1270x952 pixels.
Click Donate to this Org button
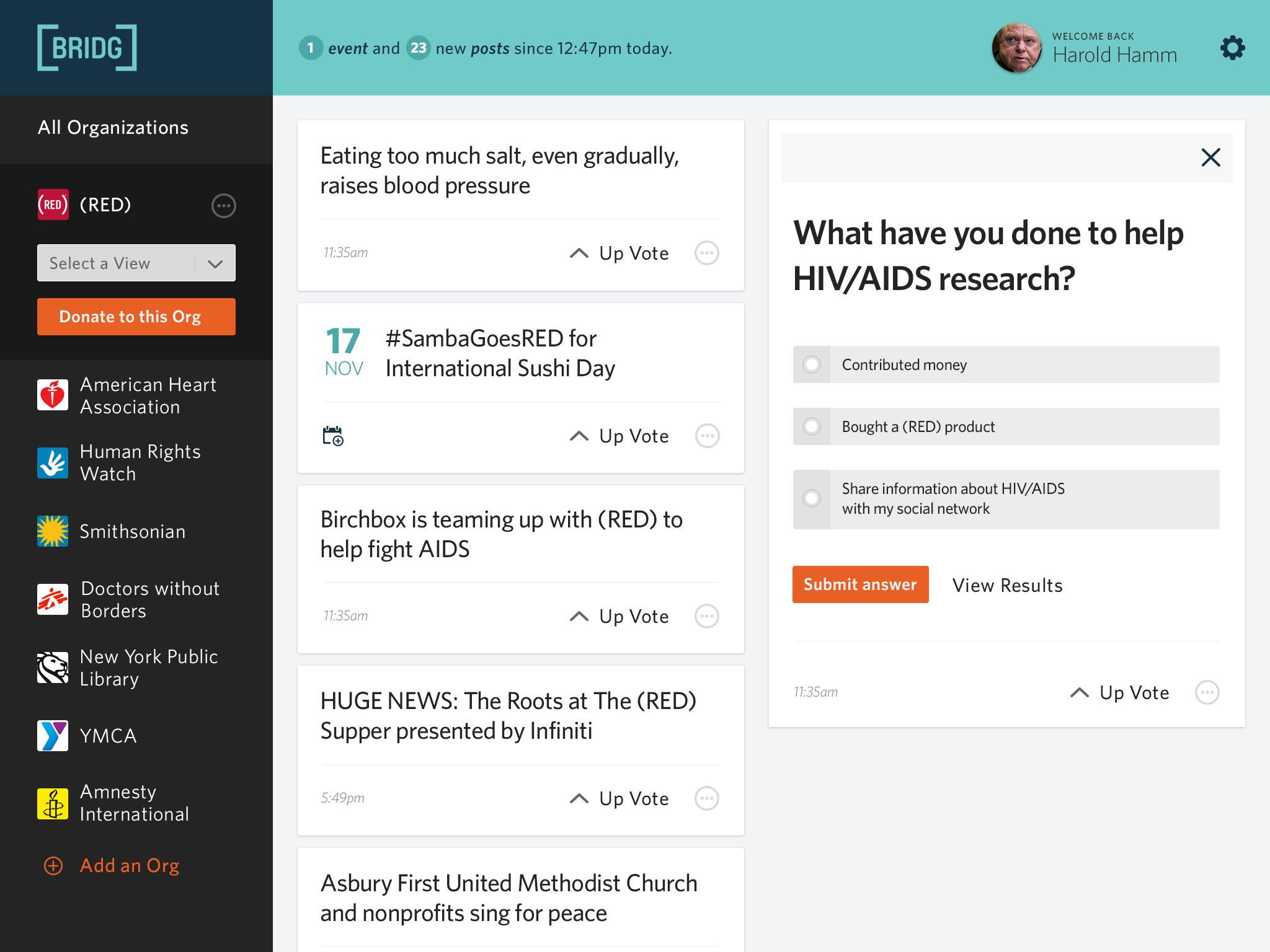tap(136, 317)
